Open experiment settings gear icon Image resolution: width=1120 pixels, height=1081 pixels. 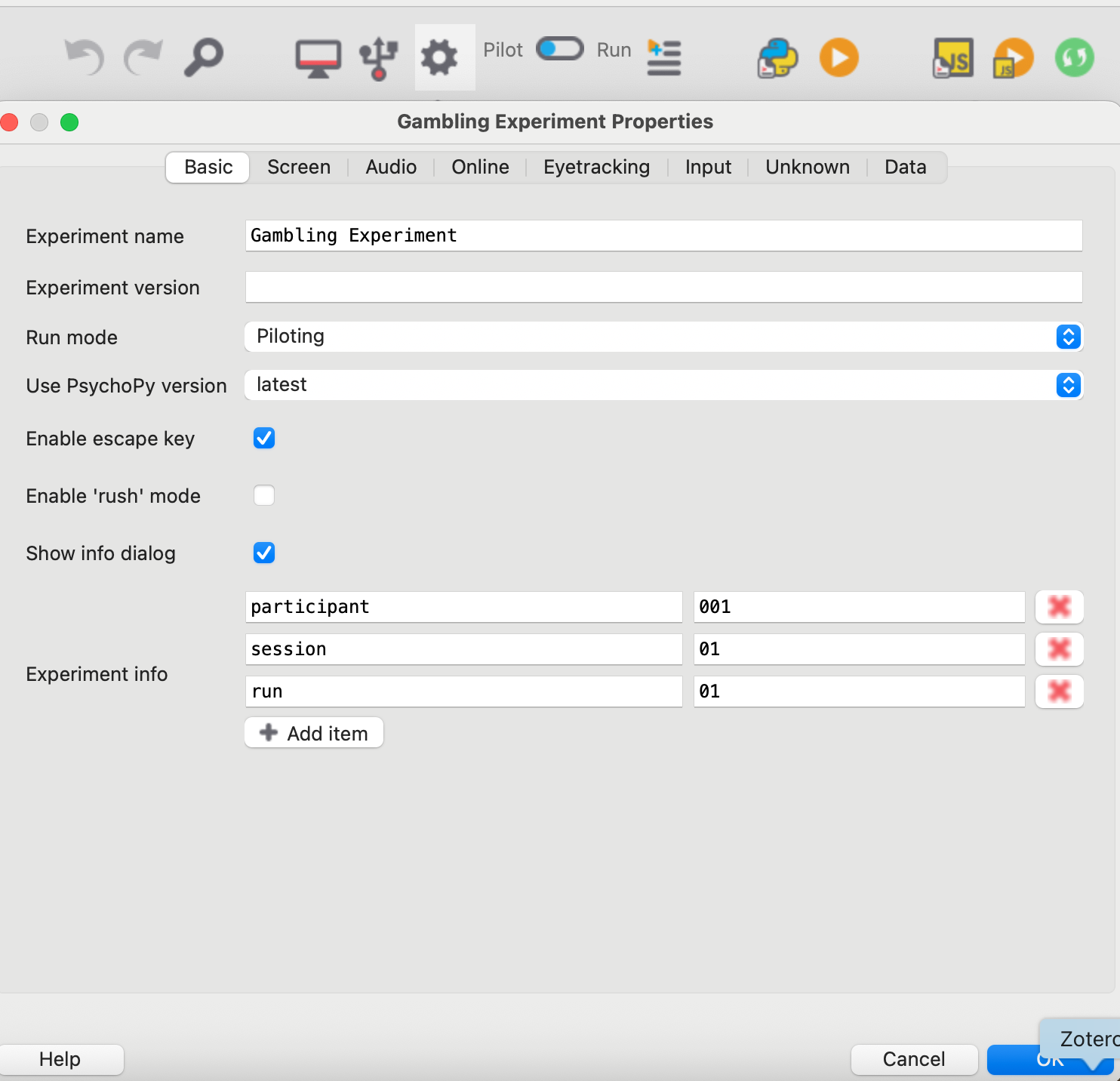click(439, 58)
